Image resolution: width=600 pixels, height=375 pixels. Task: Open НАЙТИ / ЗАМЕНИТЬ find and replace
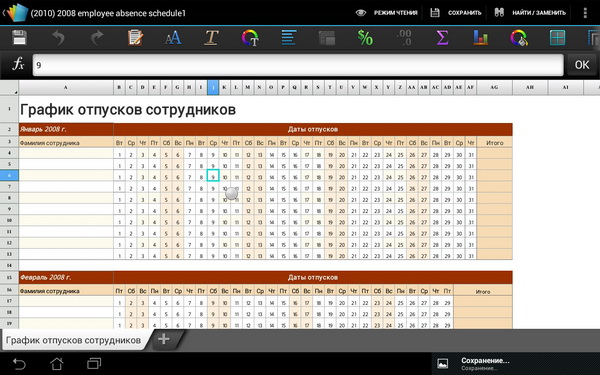[x=530, y=13]
